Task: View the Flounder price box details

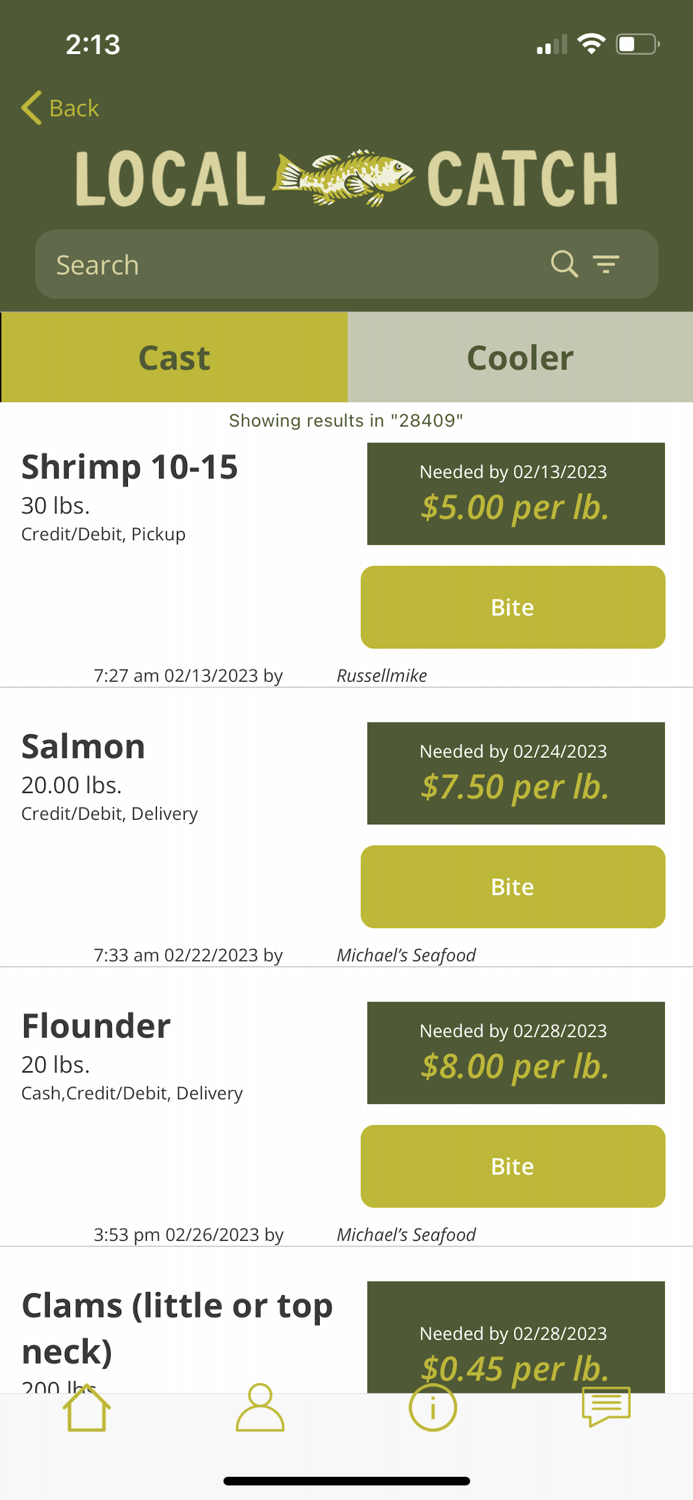Action: click(x=515, y=1052)
